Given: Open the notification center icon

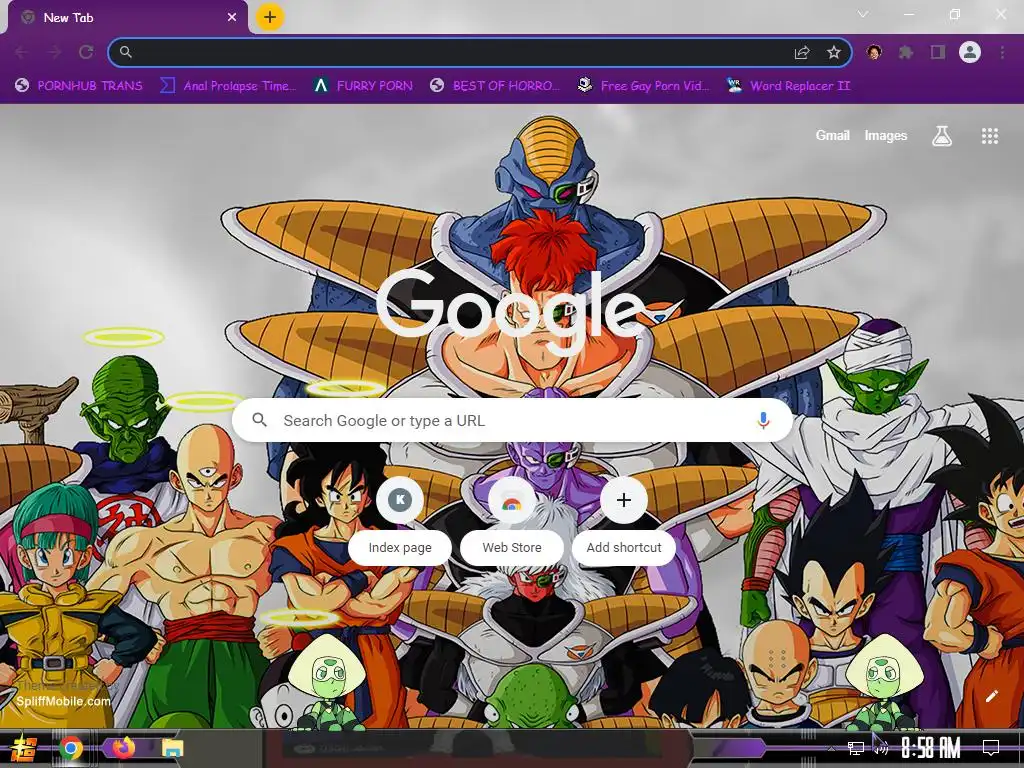Looking at the screenshot, I should coord(991,748).
